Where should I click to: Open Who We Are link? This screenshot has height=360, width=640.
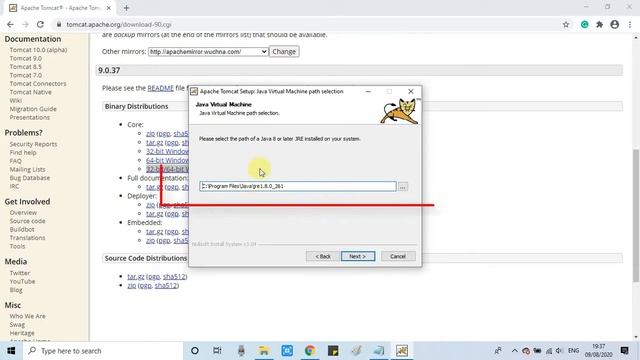28,316
